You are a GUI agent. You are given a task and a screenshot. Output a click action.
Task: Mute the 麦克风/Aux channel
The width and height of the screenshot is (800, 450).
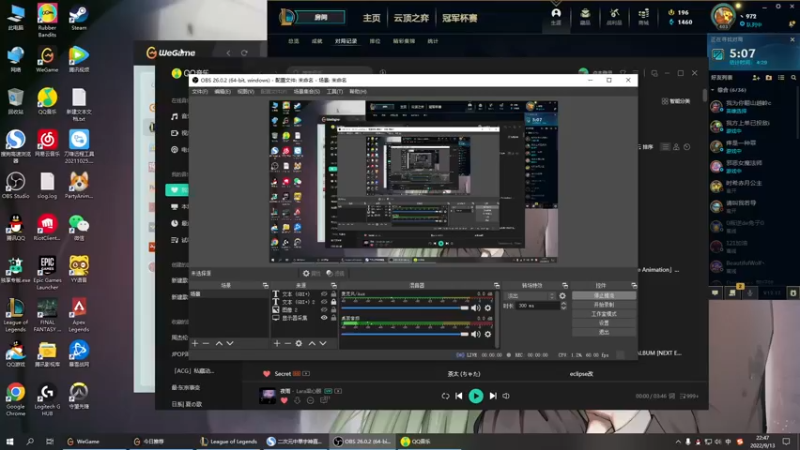click(x=476, y=308)
